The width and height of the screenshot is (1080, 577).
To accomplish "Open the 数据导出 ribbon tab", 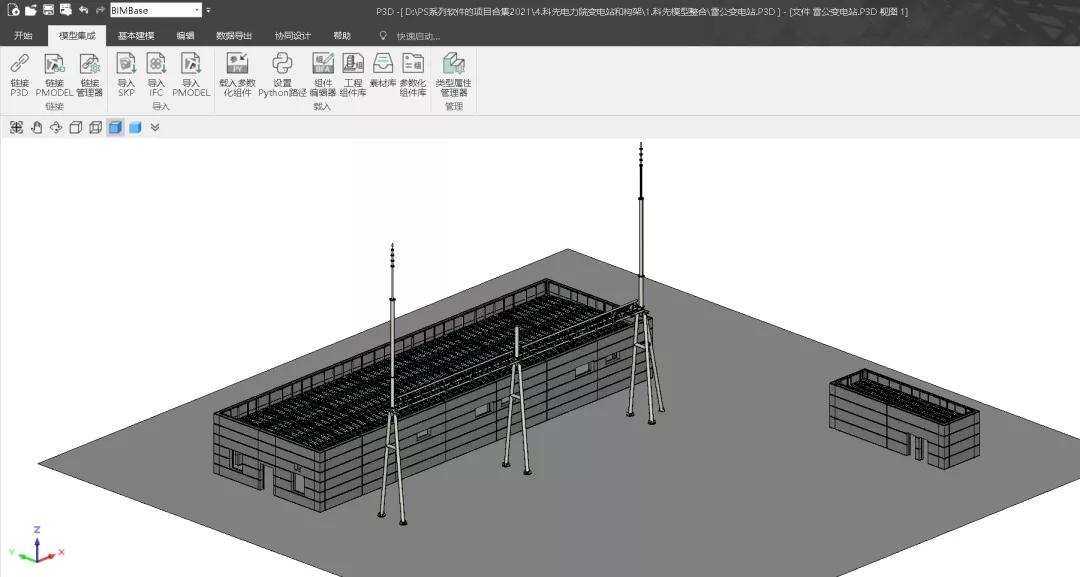I will (x=233, y=36).
